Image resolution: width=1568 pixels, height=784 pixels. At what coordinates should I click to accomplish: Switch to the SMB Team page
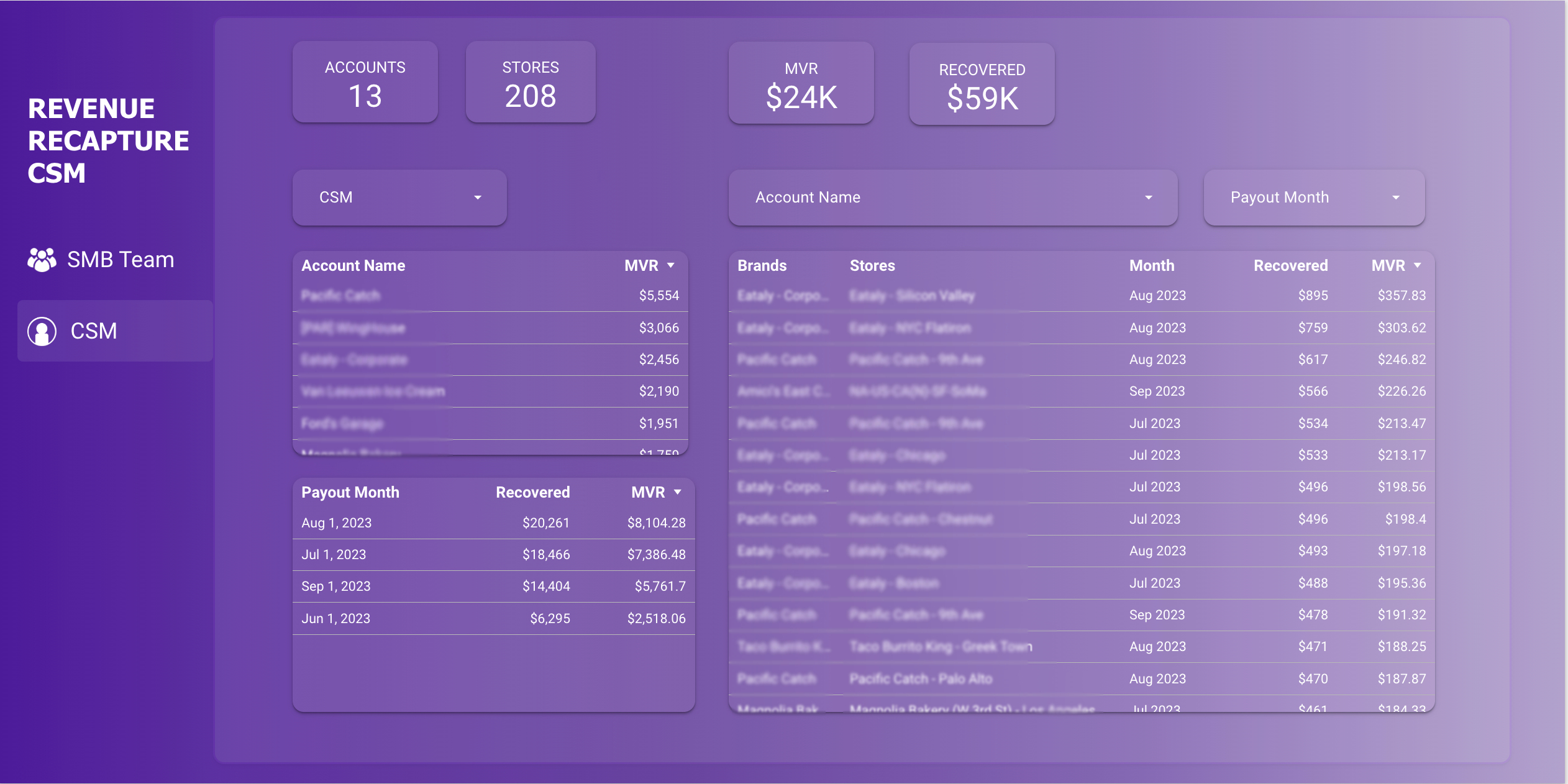(120, 260)
